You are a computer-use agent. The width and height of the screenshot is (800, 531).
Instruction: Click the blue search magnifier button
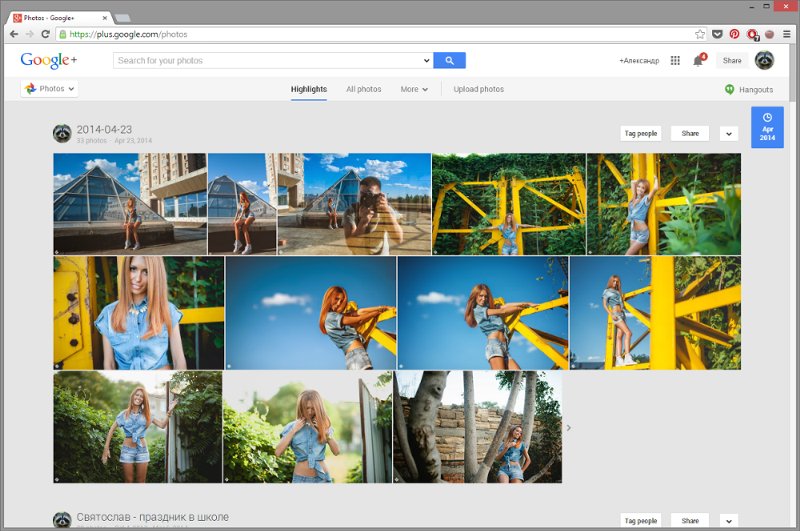click(449, 60)
